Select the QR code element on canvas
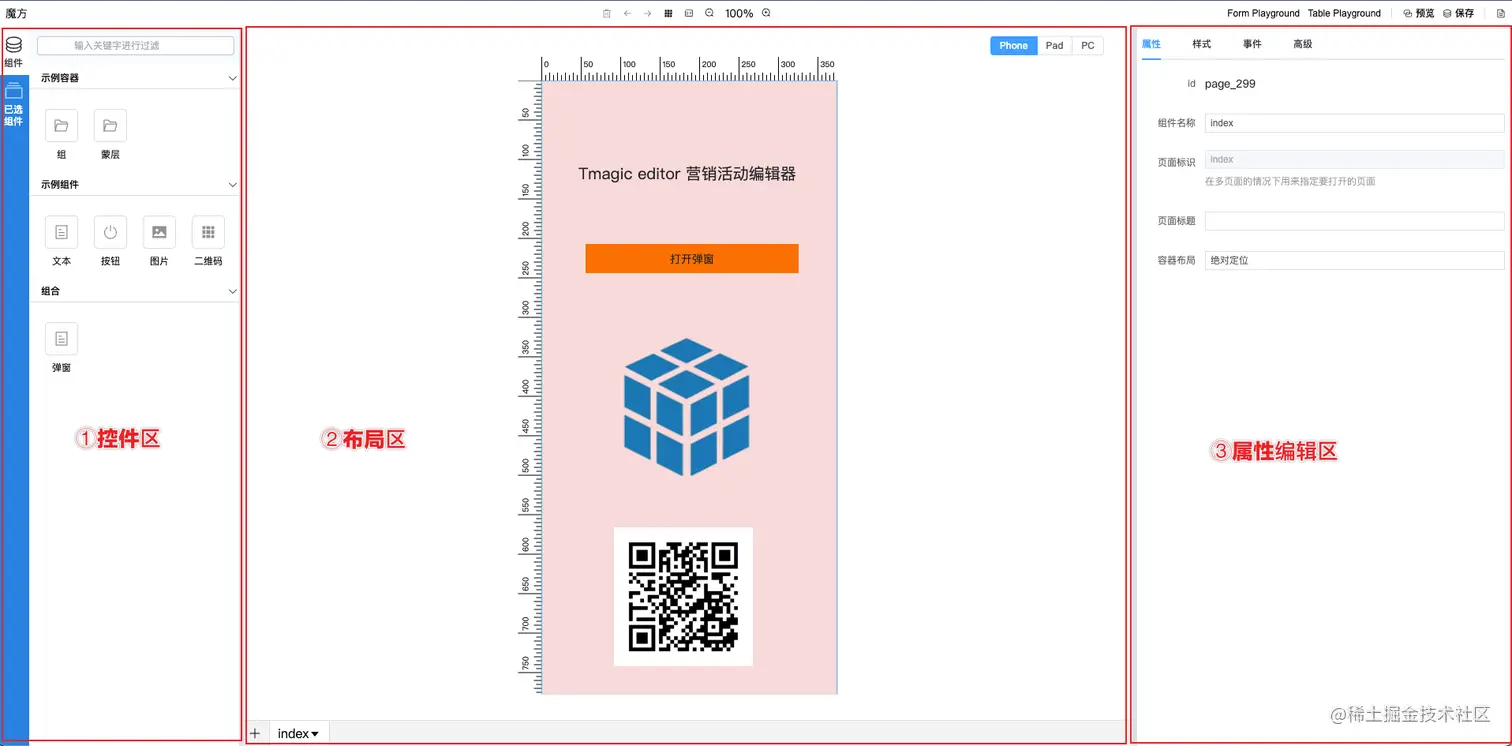This screenshot has height=746, width=1512. [683, 596]
